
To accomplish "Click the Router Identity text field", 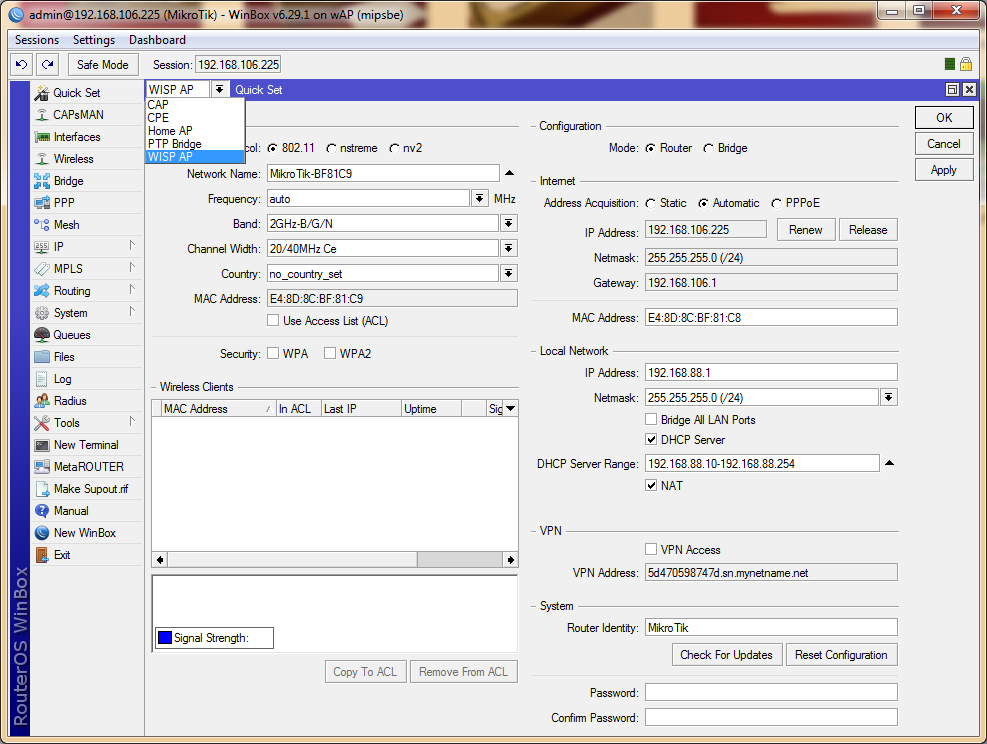I will click(770, 628).
